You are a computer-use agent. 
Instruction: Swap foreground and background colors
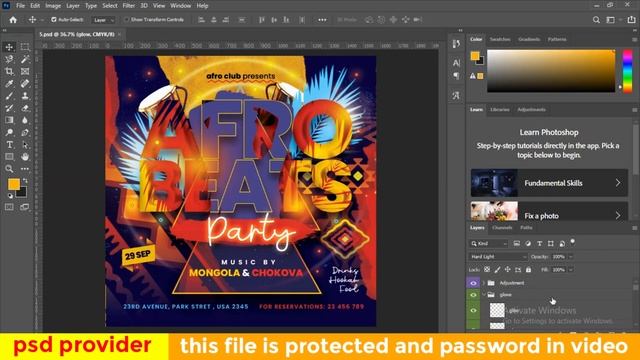[25, 180]
